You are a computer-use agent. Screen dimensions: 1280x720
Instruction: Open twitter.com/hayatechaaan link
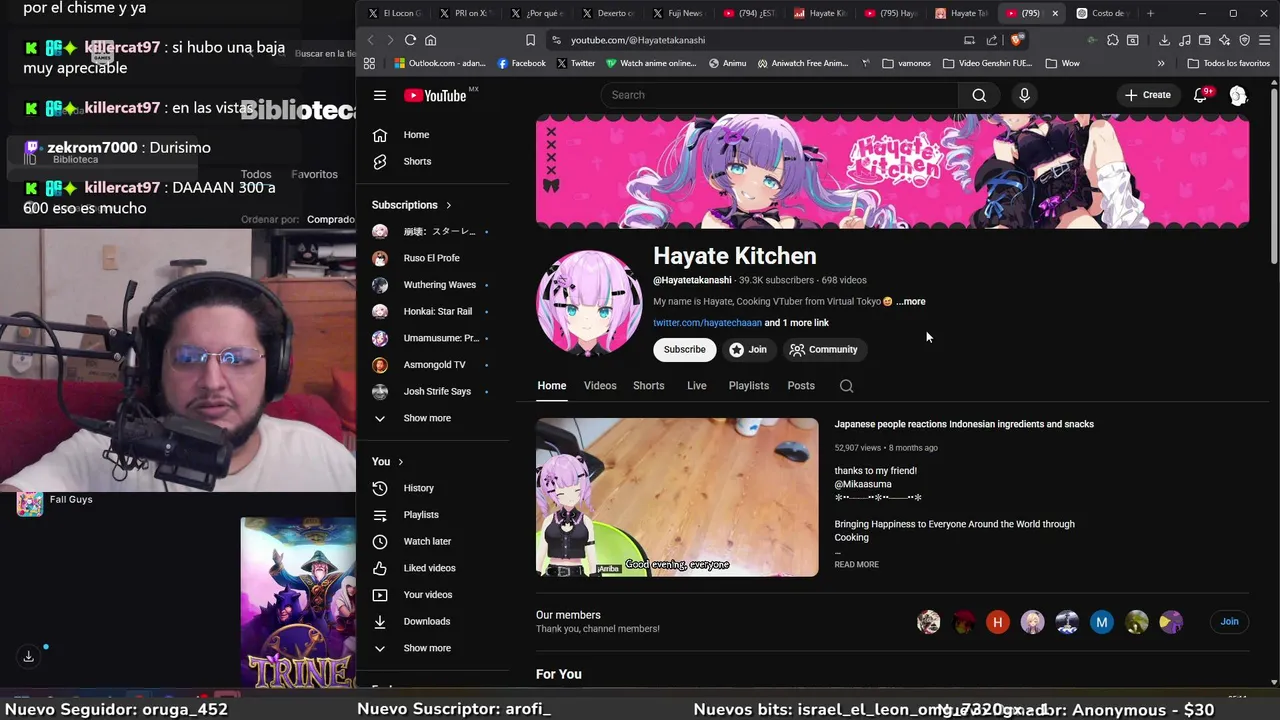pyautogui.click(x=707, y=323)
